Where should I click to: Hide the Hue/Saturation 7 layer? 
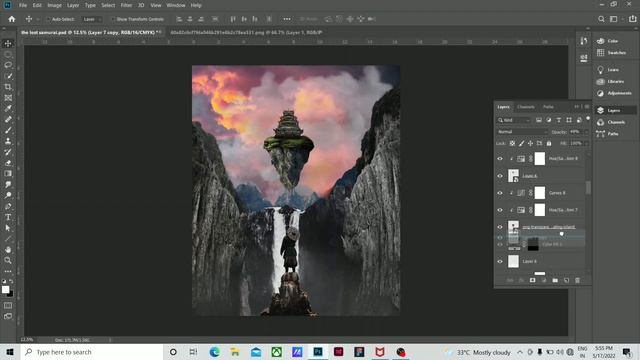500,210
